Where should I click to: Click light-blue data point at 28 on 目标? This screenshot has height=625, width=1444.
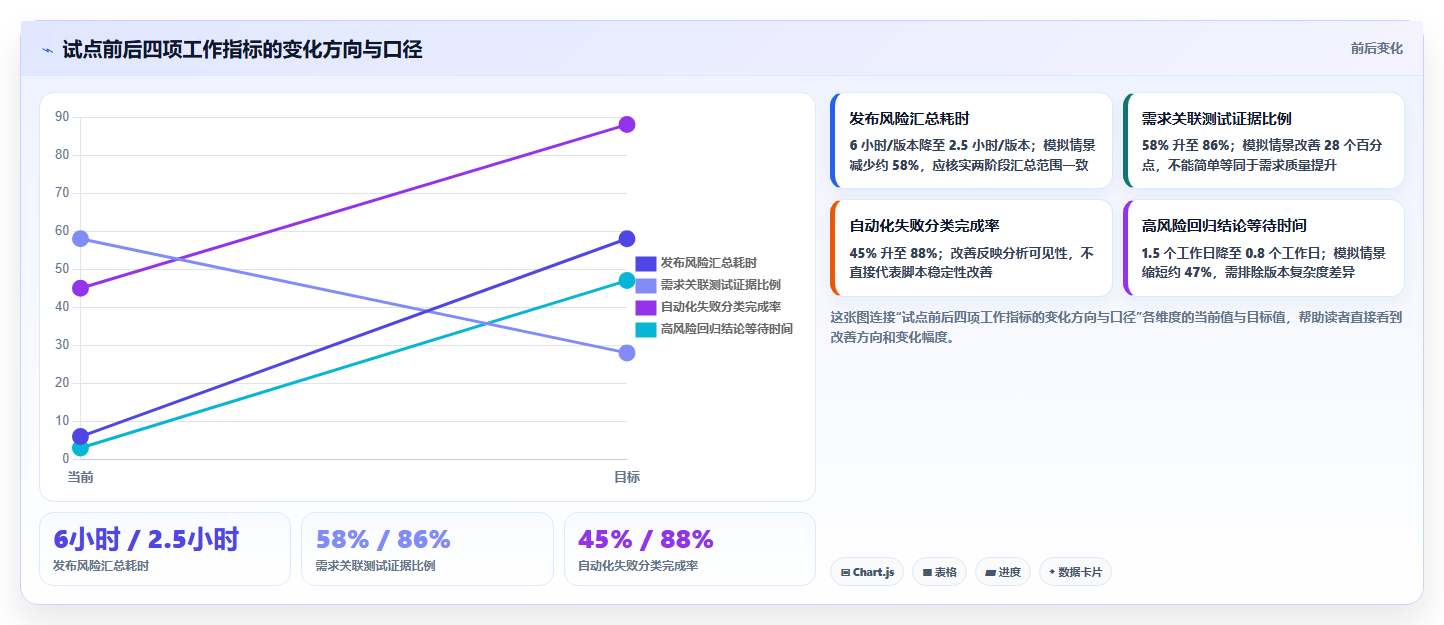[x=627, y=353]
